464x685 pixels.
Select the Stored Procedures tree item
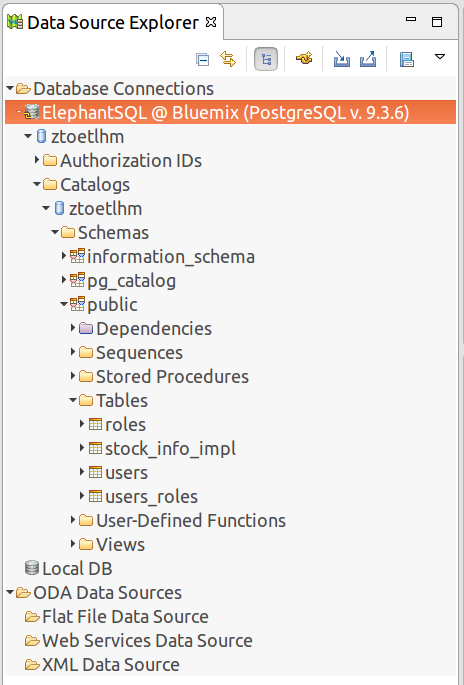[x=172, y=377]
